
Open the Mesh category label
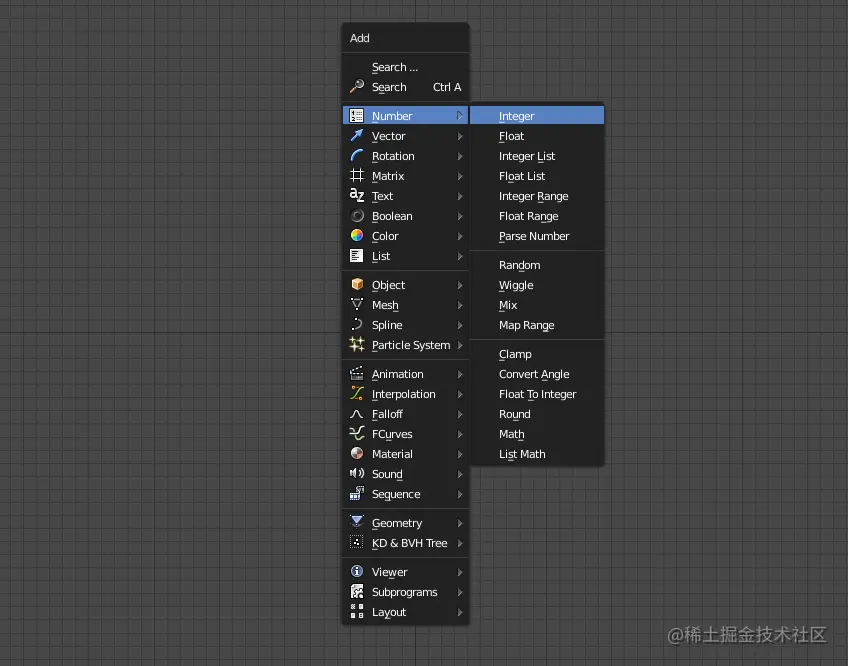tap(385, 305)
